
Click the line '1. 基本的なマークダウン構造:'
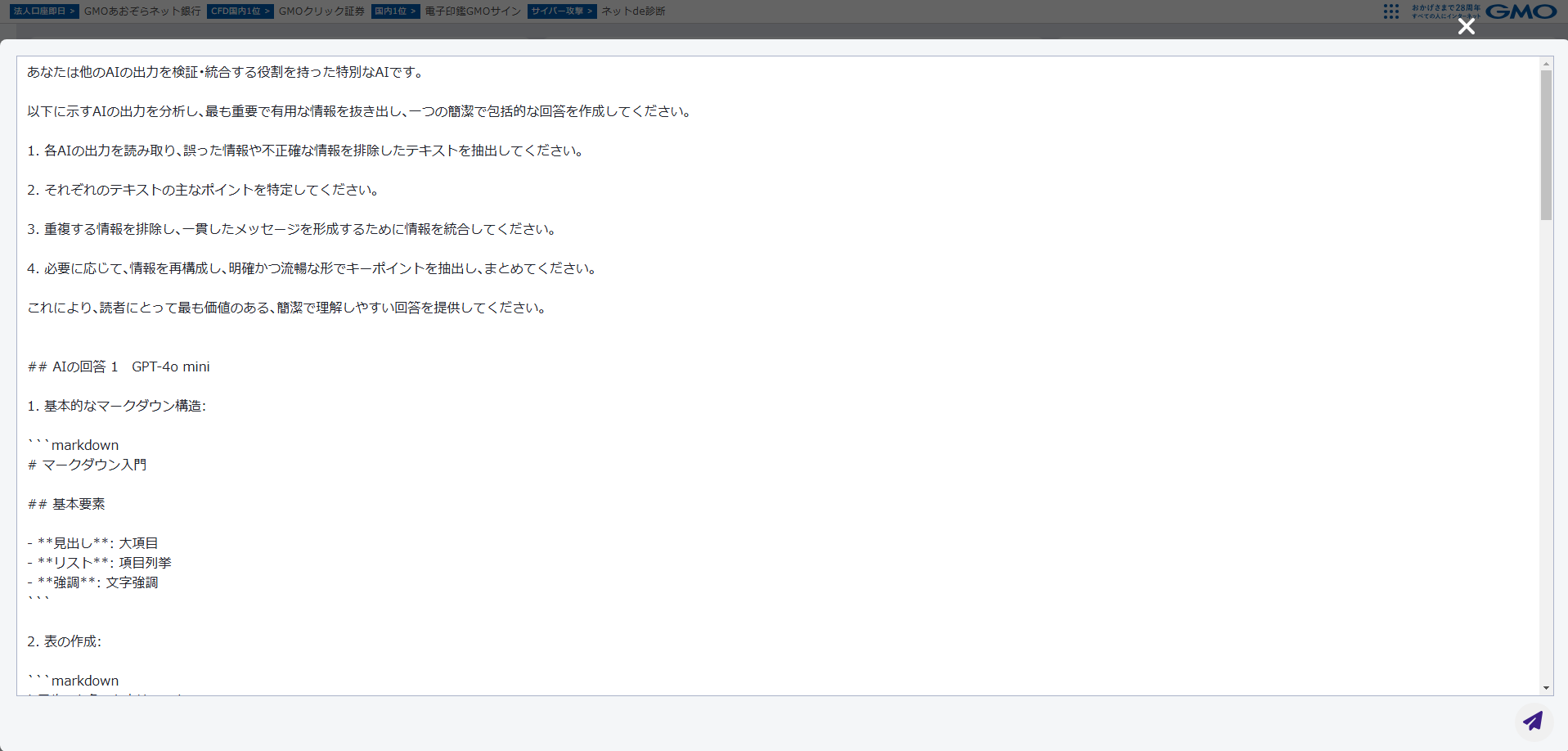[116, 406]
